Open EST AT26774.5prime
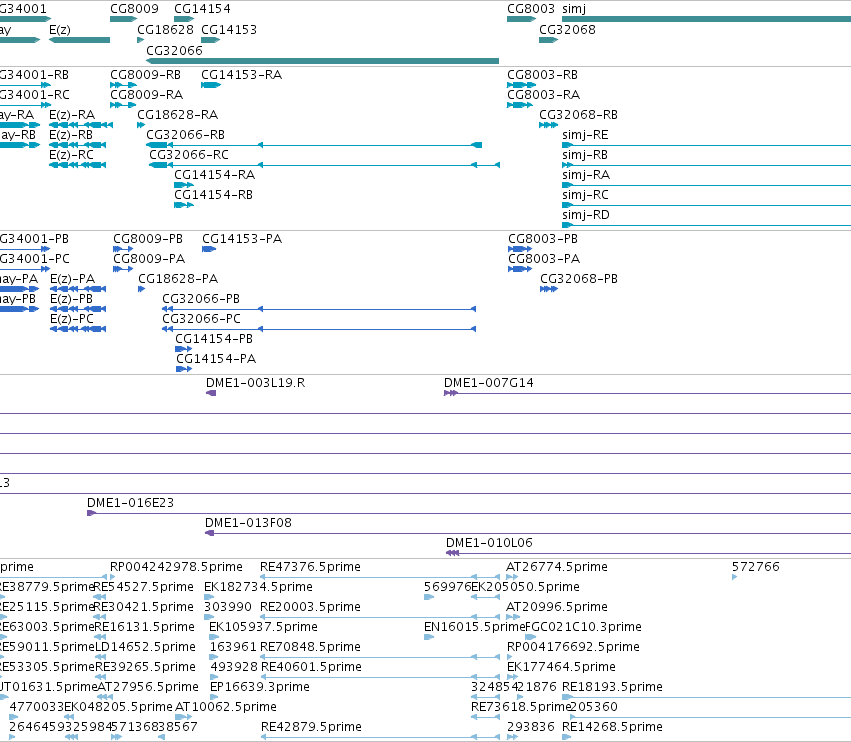851x742 pixels. [x=513, y=577]
